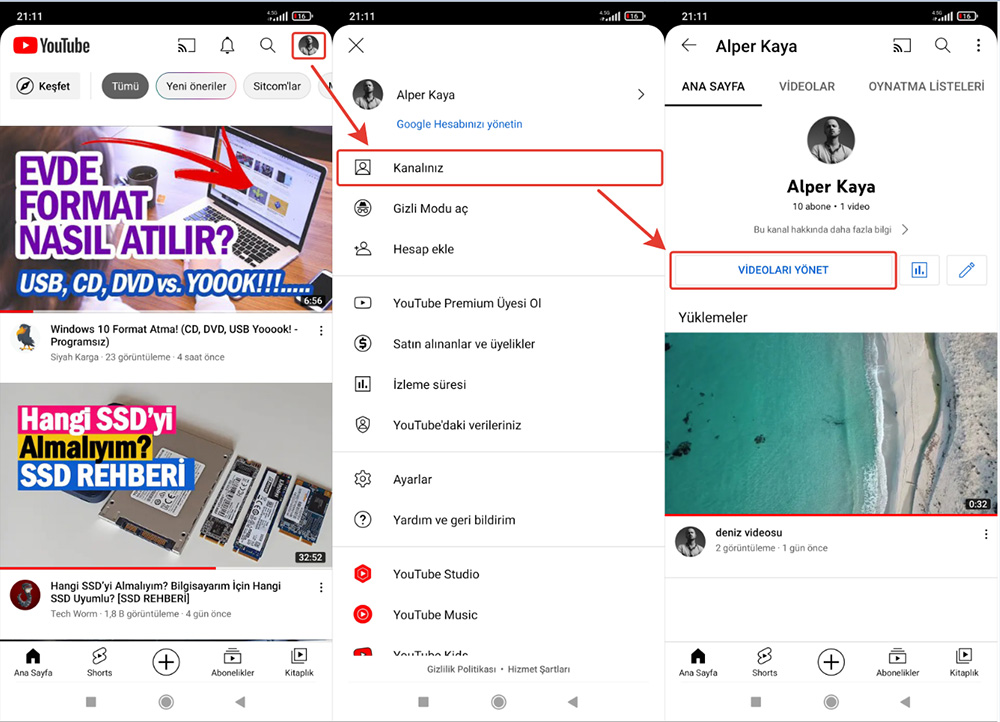
Task: Open three-dot menu for deniz videosu
Action: point(986,534)
